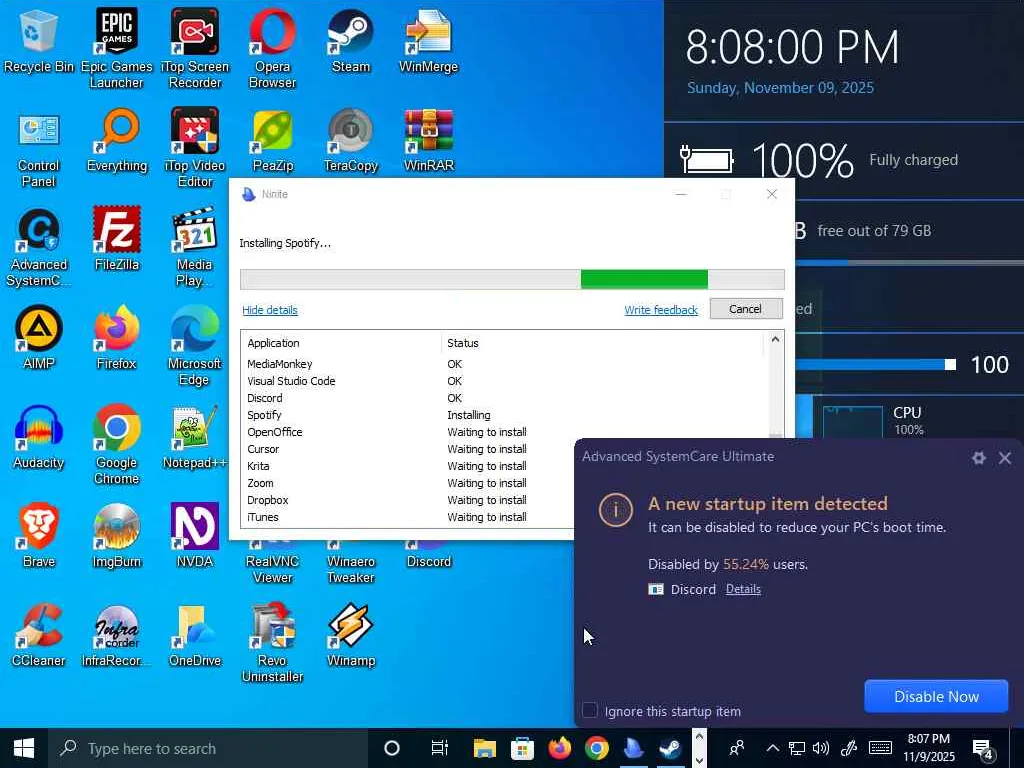Select the OpenOffice row in Ninite list
The width and height of the screenshot is (1024, 768).
tap(505, 432)
